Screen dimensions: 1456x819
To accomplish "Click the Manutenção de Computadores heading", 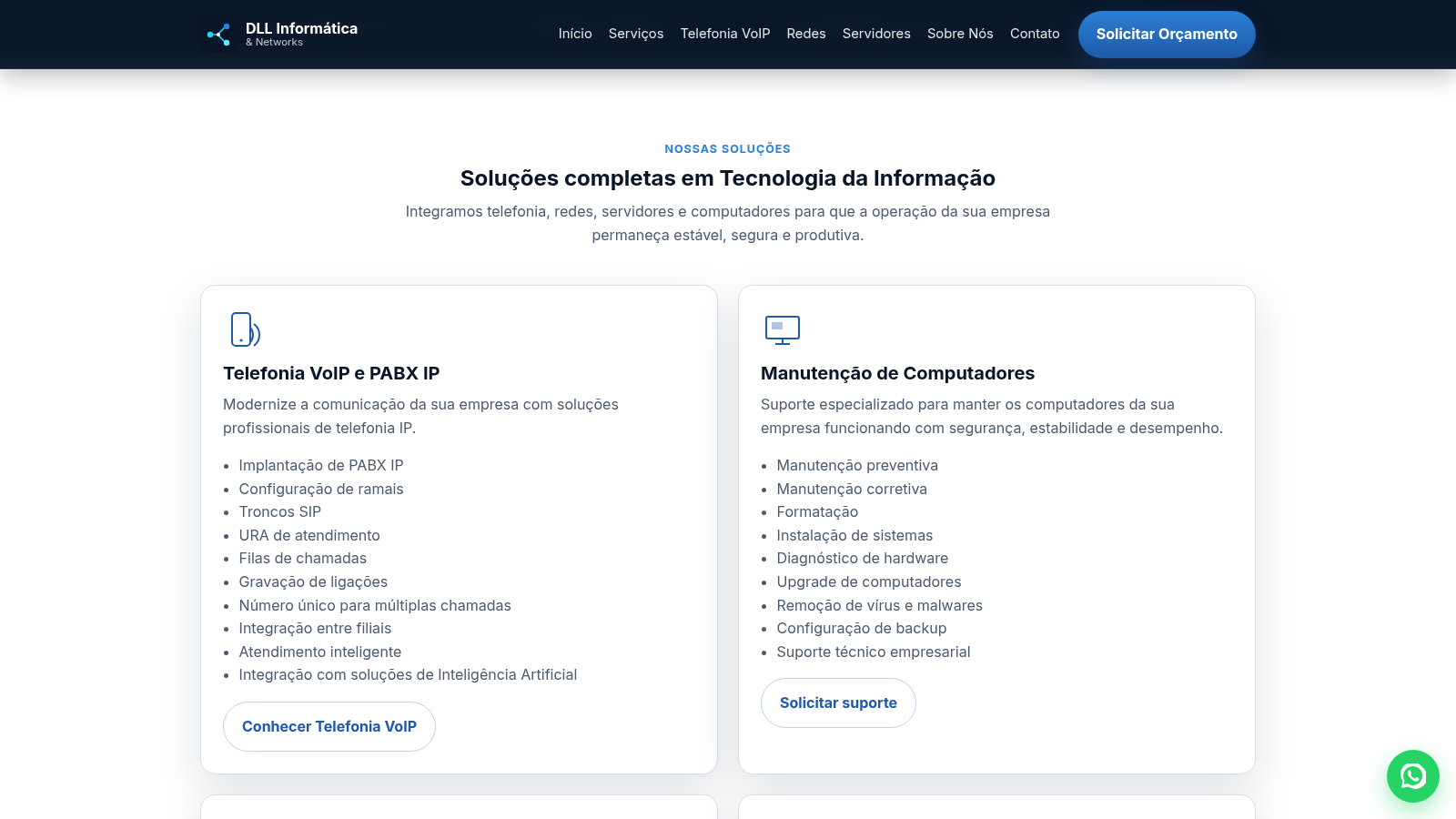I will (897, 373).
